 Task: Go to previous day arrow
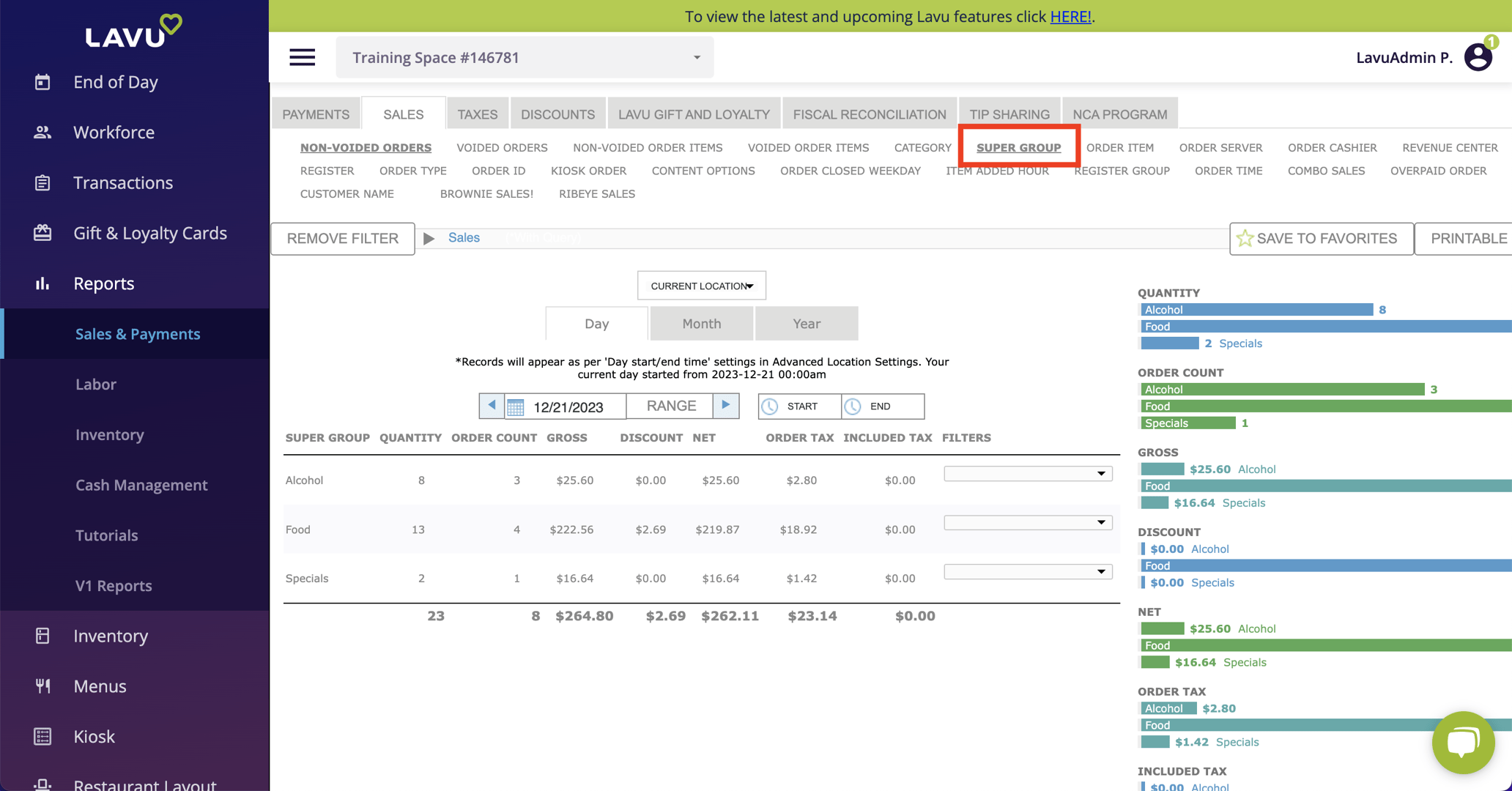point(492,405)
